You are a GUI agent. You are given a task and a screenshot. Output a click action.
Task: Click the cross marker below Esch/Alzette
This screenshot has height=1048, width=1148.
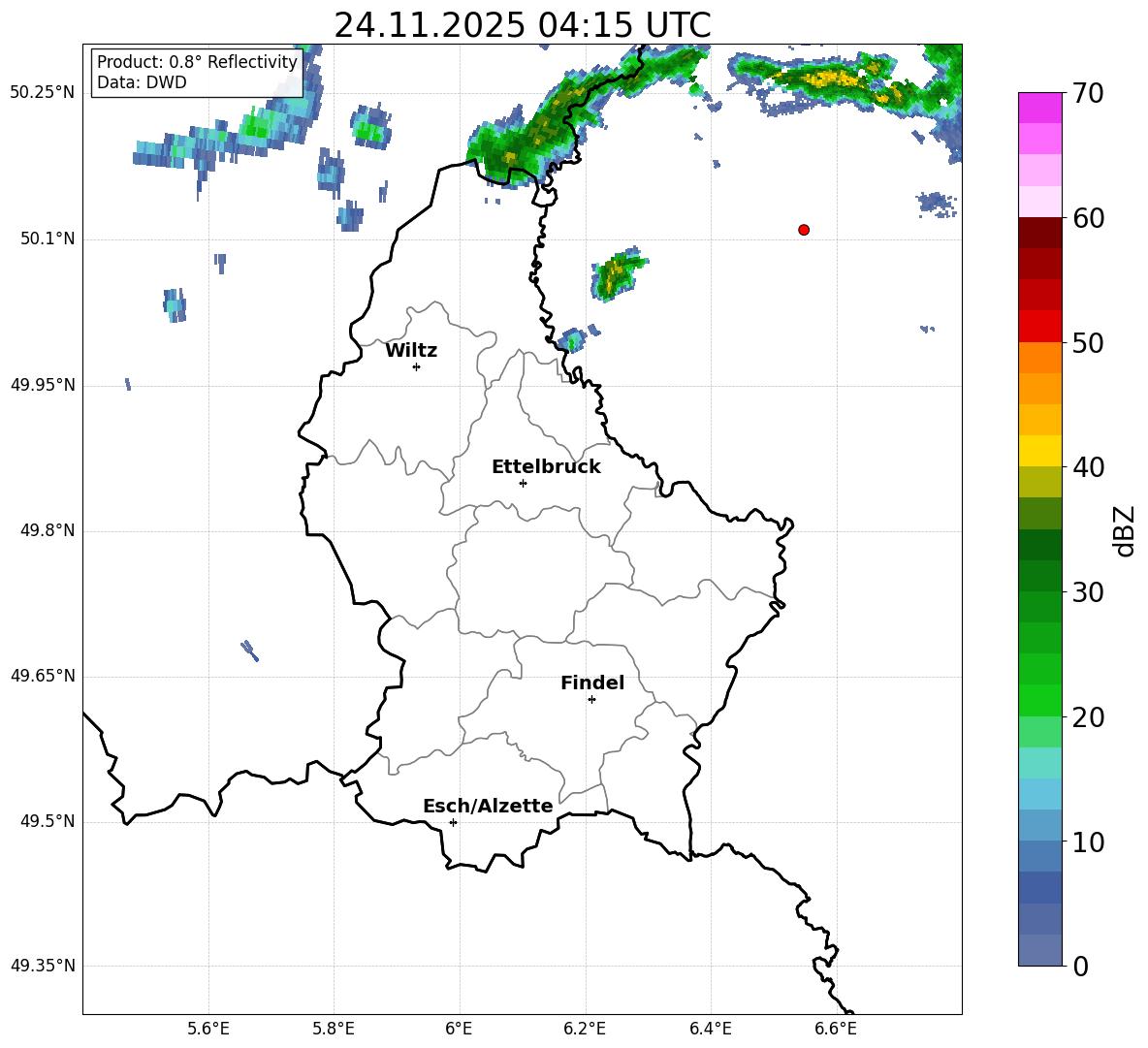pyautogui.click(x=453, y=822)
